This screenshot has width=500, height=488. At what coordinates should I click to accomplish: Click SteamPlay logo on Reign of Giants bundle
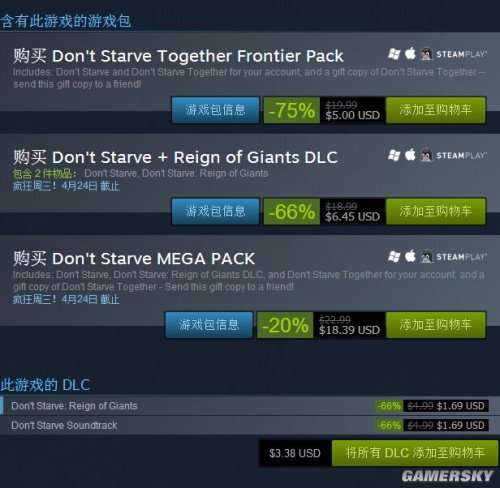461,155
